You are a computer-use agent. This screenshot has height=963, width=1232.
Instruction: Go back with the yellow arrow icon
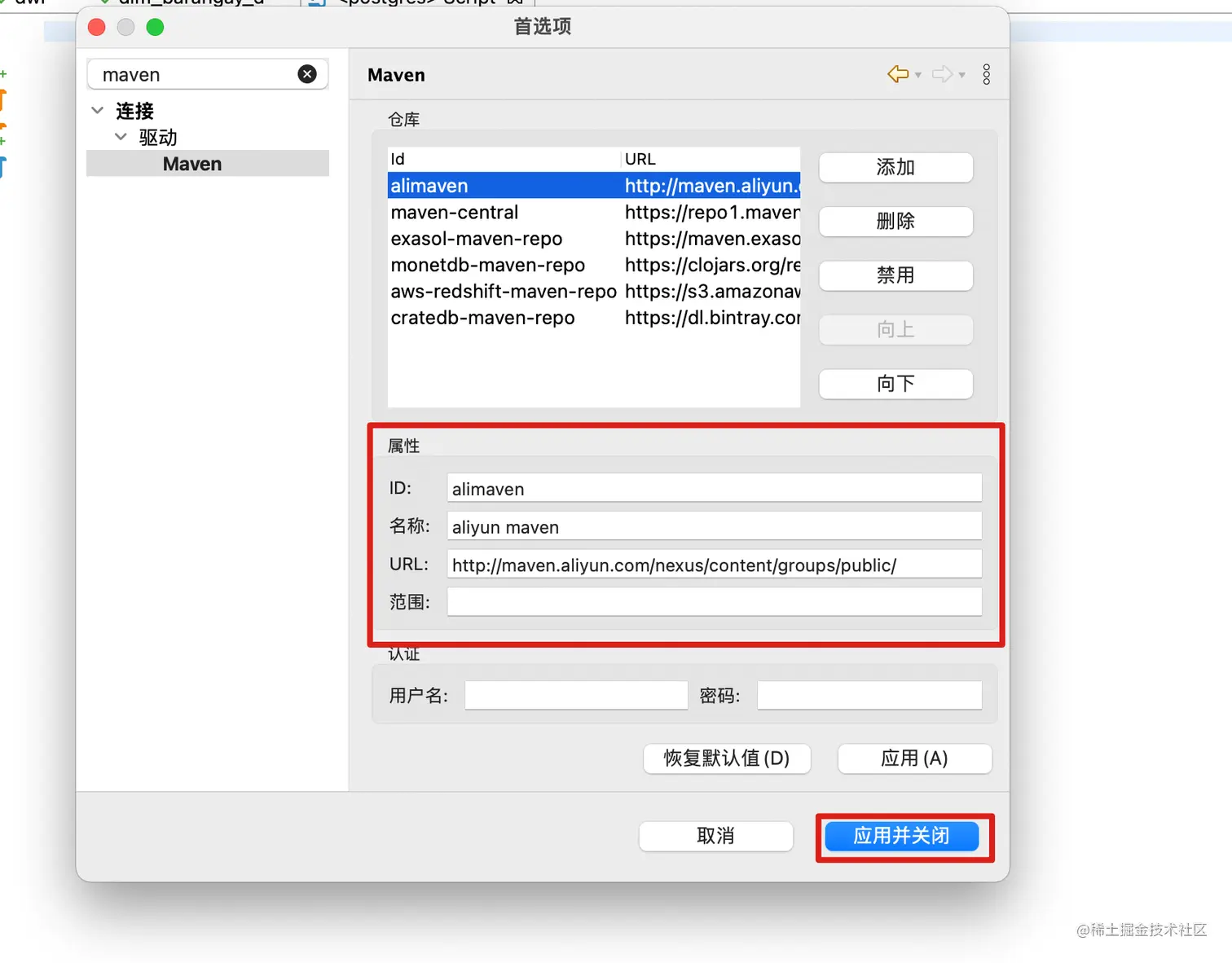(x=898, y=74)
